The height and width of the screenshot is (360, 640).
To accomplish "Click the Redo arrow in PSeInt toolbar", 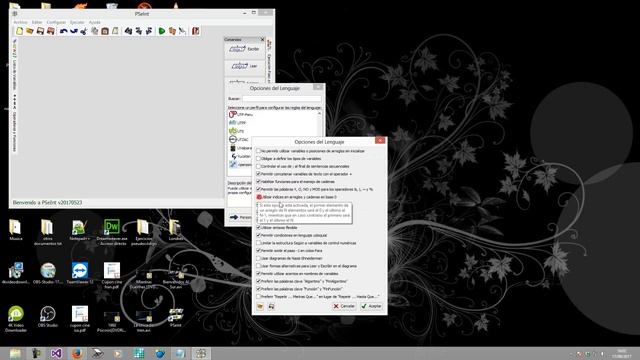I will pyautogui.click(x=73, y=31).
